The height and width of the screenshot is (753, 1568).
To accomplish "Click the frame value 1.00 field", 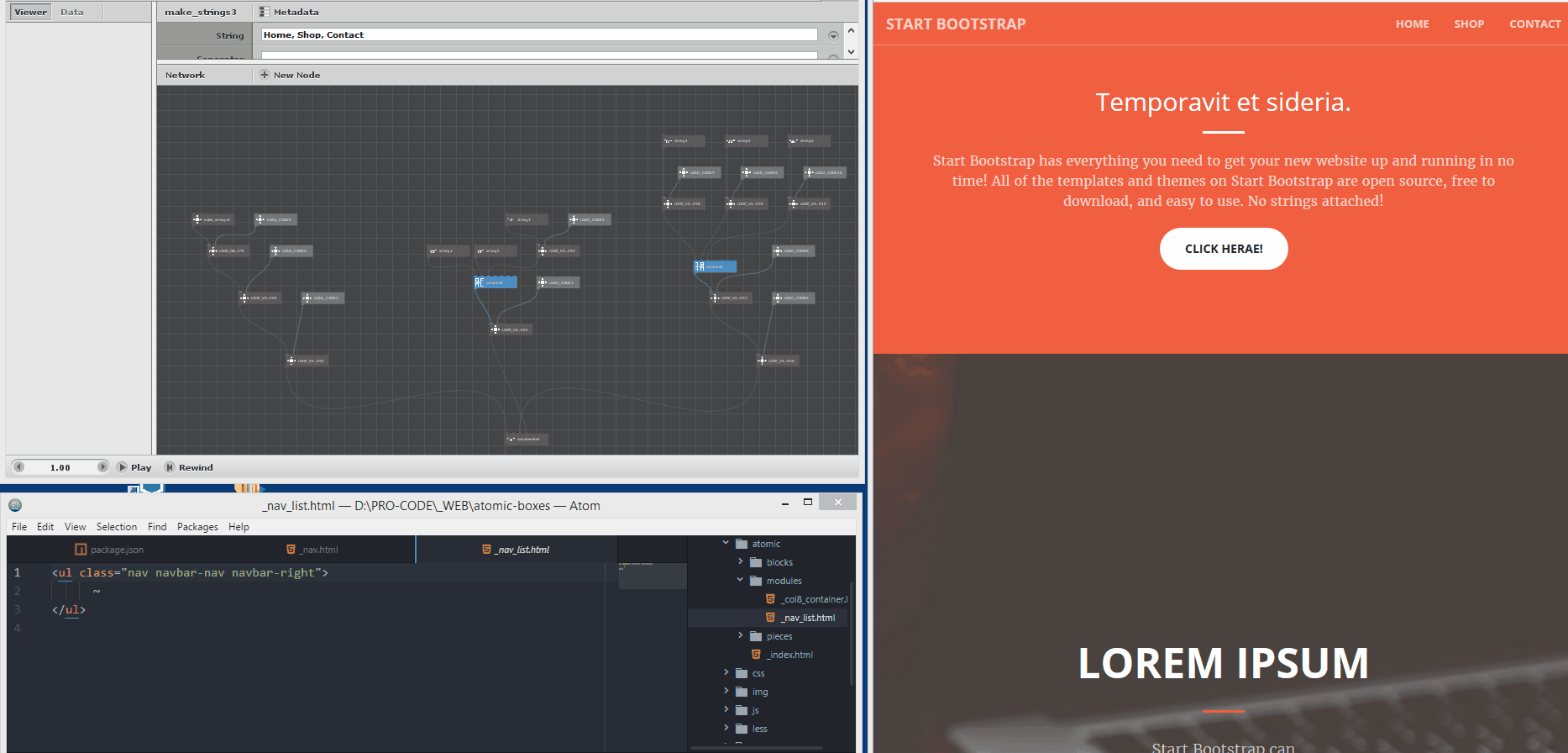I will 60,467.
